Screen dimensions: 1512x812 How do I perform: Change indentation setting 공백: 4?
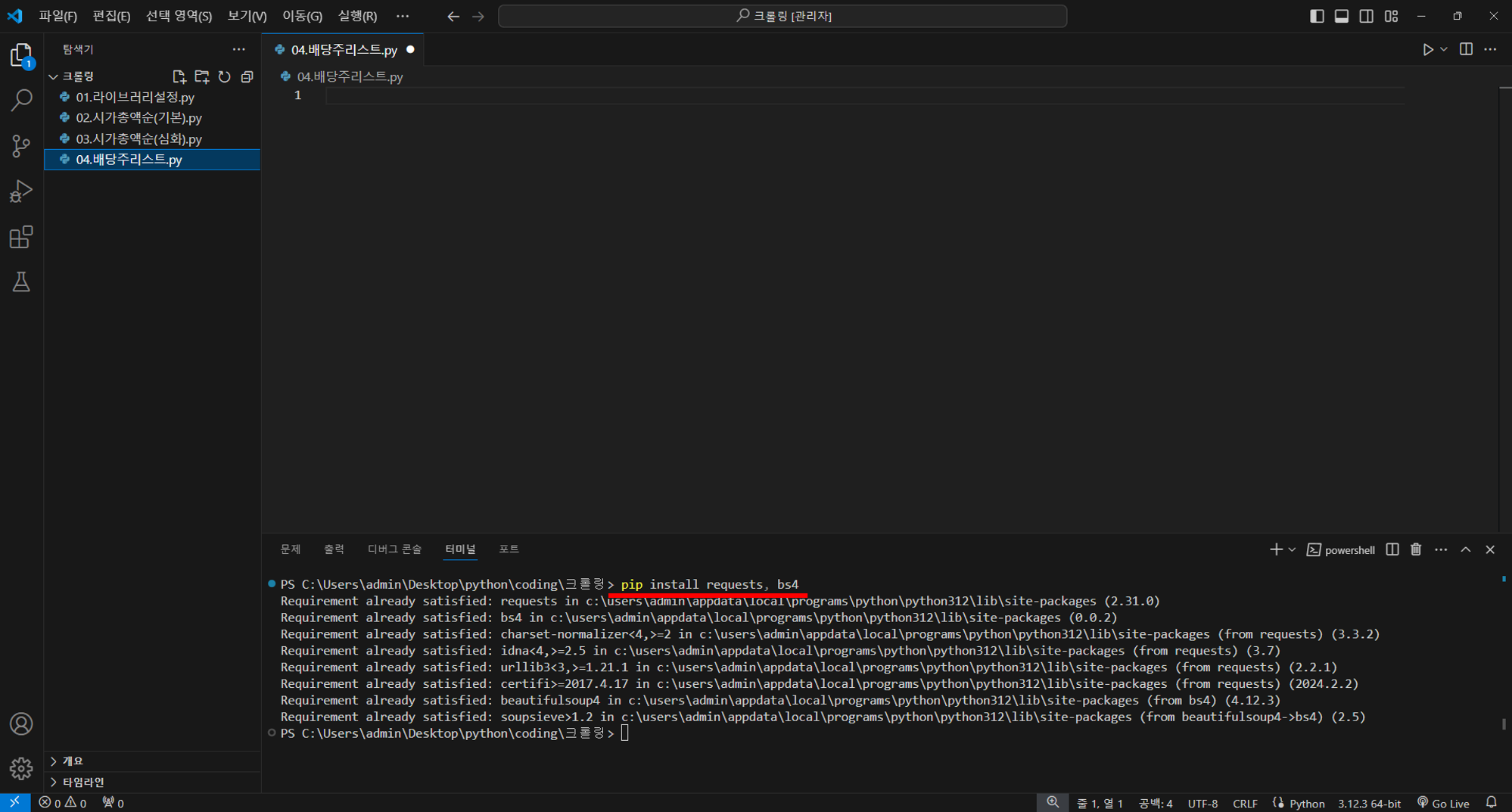(1156, 803)
